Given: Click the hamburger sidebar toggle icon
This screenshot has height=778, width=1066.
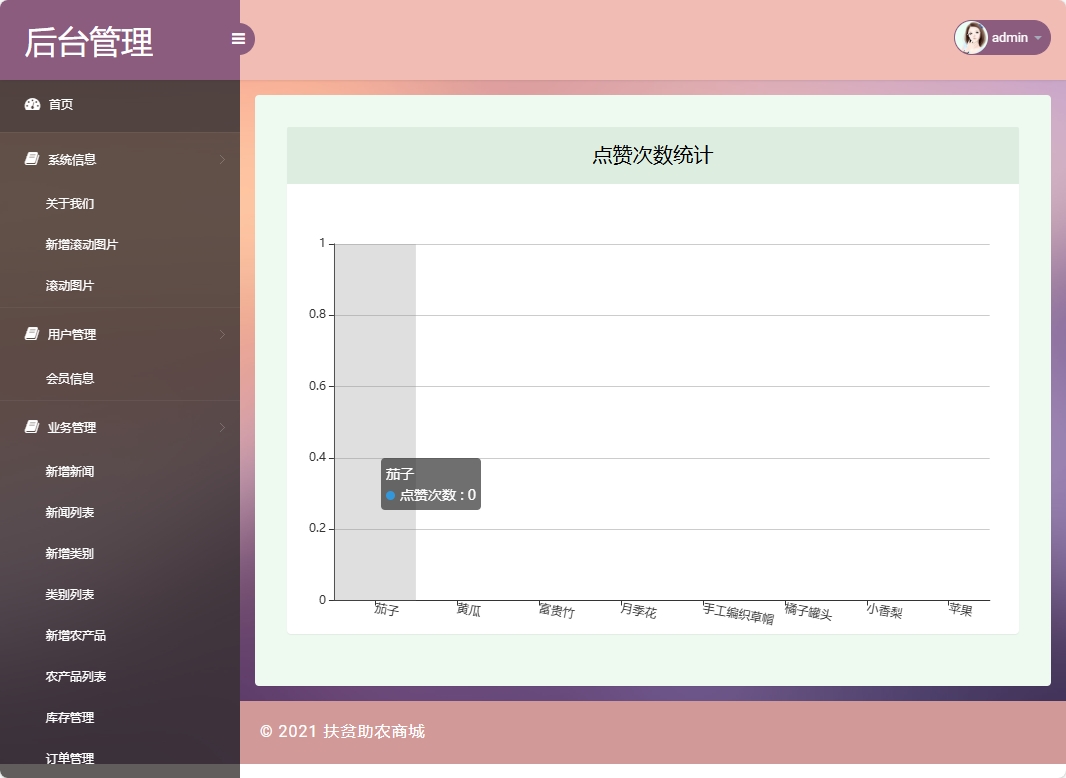Looking at the screenshot, I should coord(238,39).
